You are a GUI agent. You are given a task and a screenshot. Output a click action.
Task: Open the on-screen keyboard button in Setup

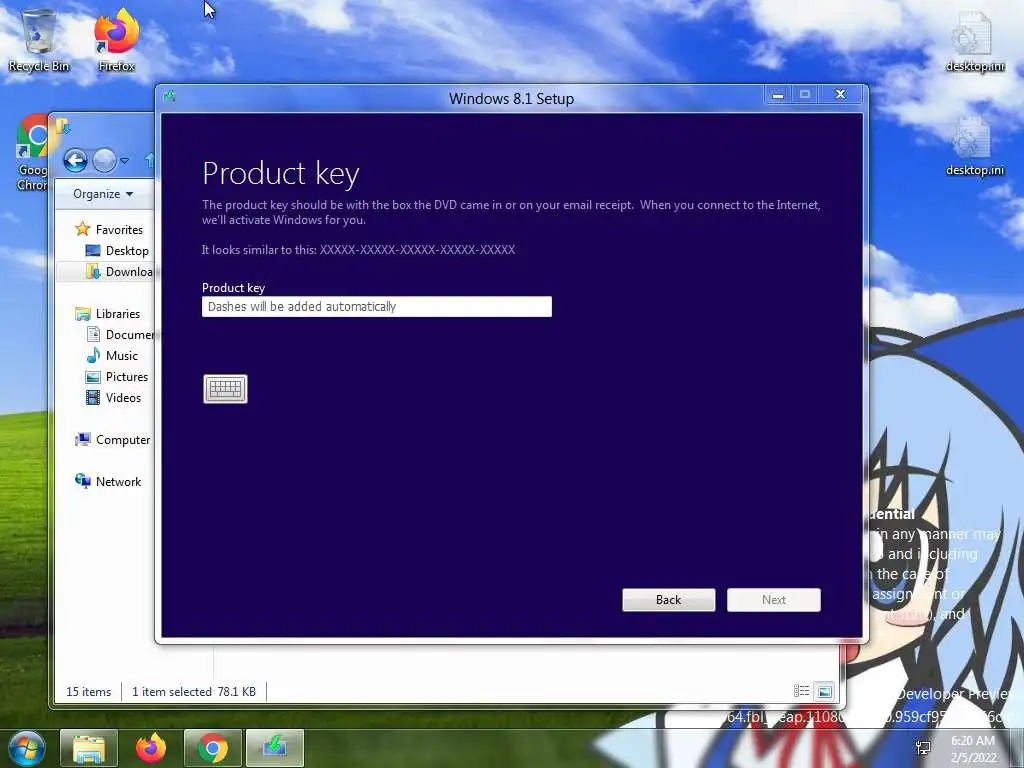pyautogui.click(x=225, y=389)
